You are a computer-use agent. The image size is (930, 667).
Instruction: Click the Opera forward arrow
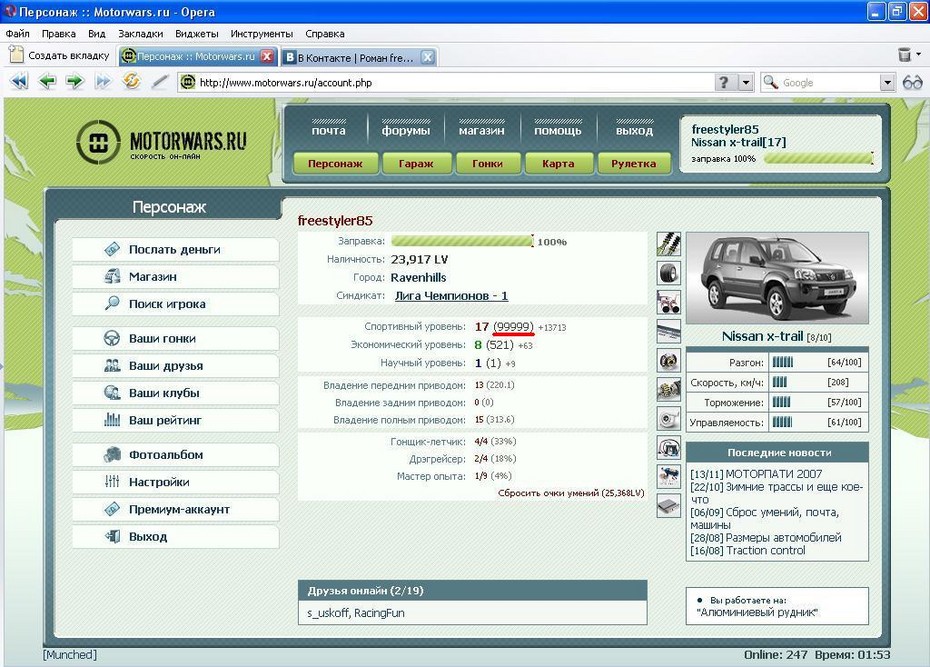pyautogui.click(x=75, y=81)
